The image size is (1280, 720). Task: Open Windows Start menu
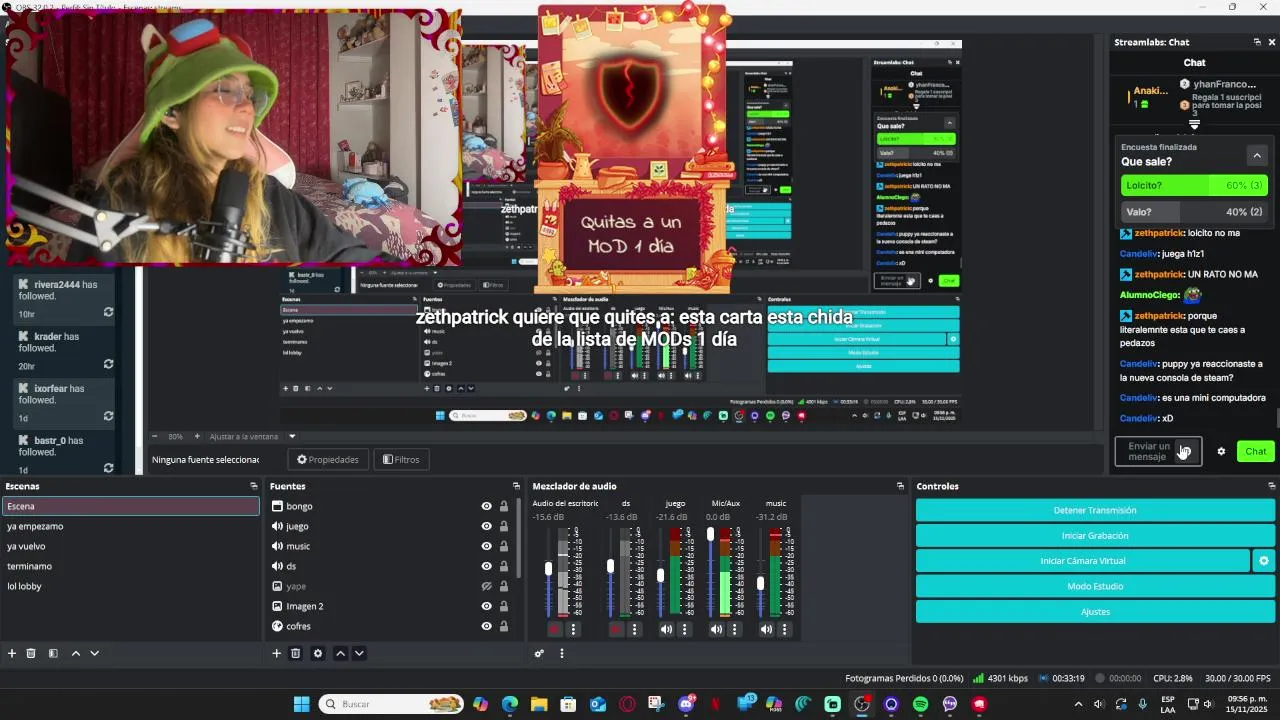point(301,704)
